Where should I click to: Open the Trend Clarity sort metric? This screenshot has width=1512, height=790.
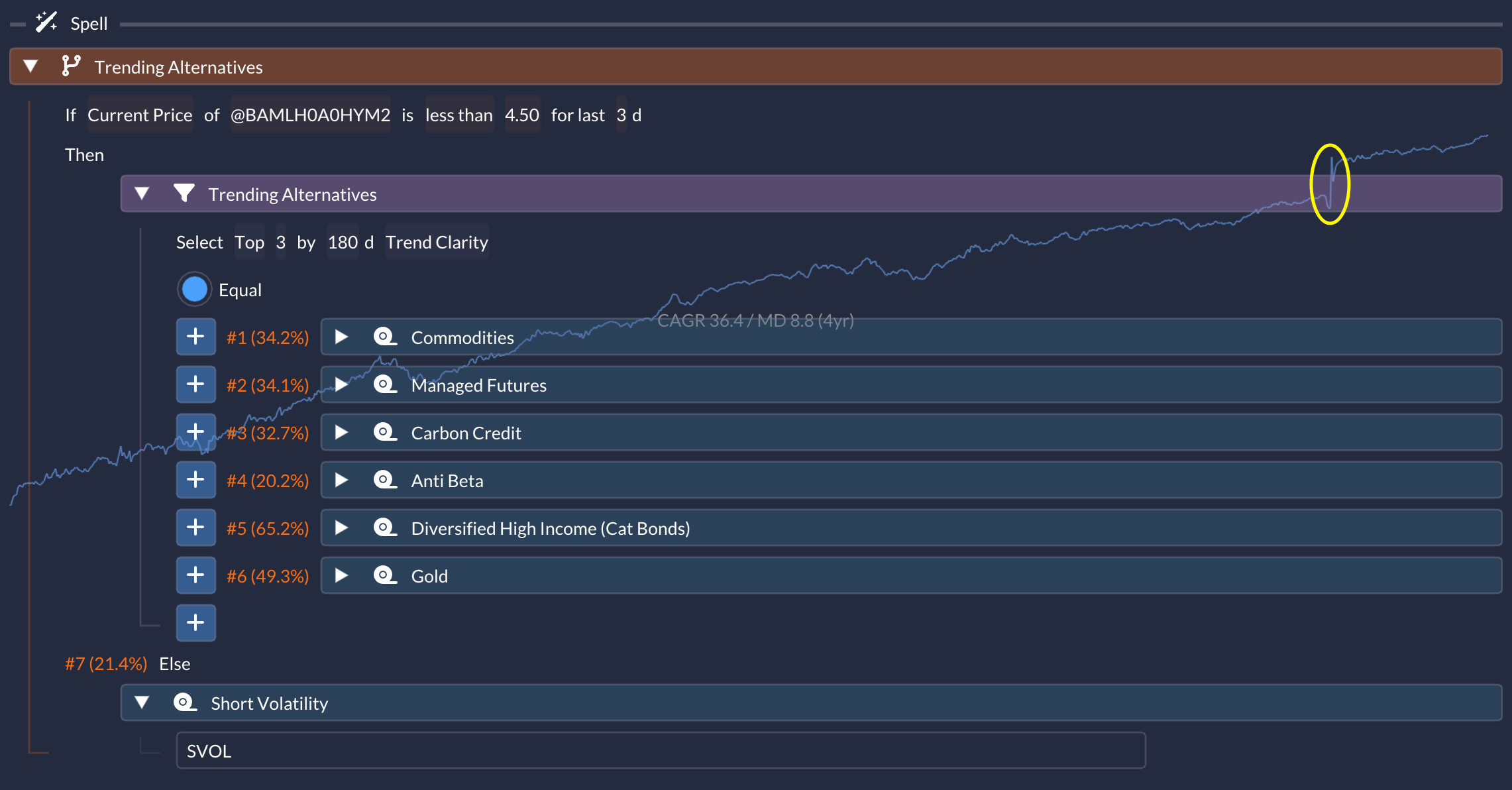437,243
